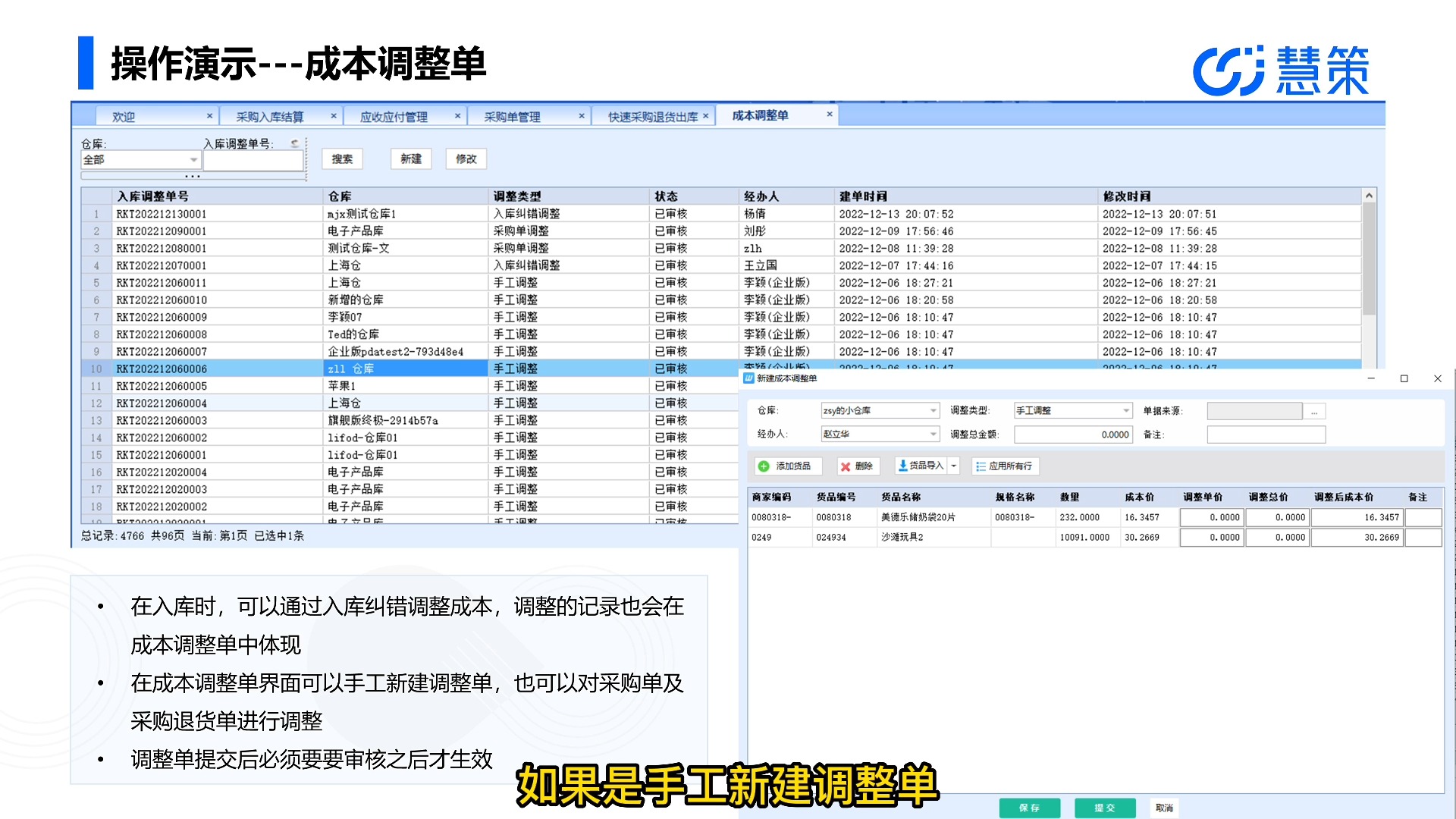Switch to the 采购单管理 tab
Viewport: 1456px width, 819px height.
[512, 115]
